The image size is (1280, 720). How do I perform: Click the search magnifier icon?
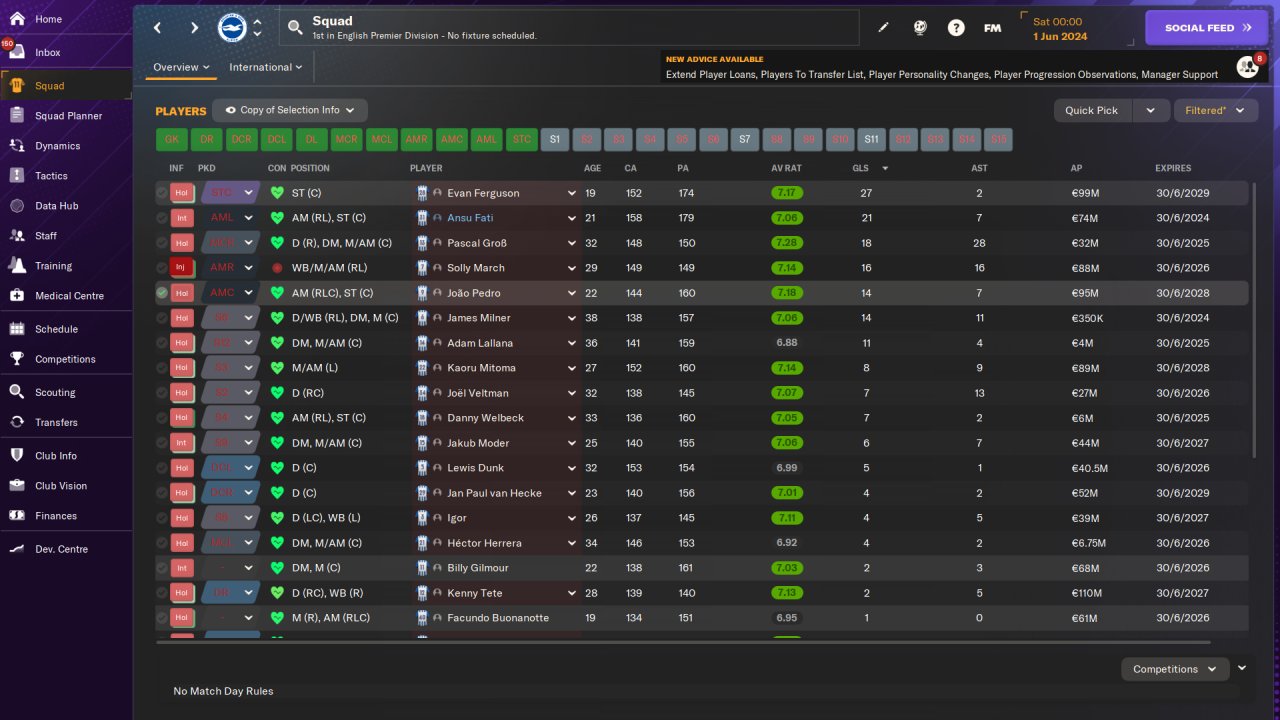click(295, 28)
